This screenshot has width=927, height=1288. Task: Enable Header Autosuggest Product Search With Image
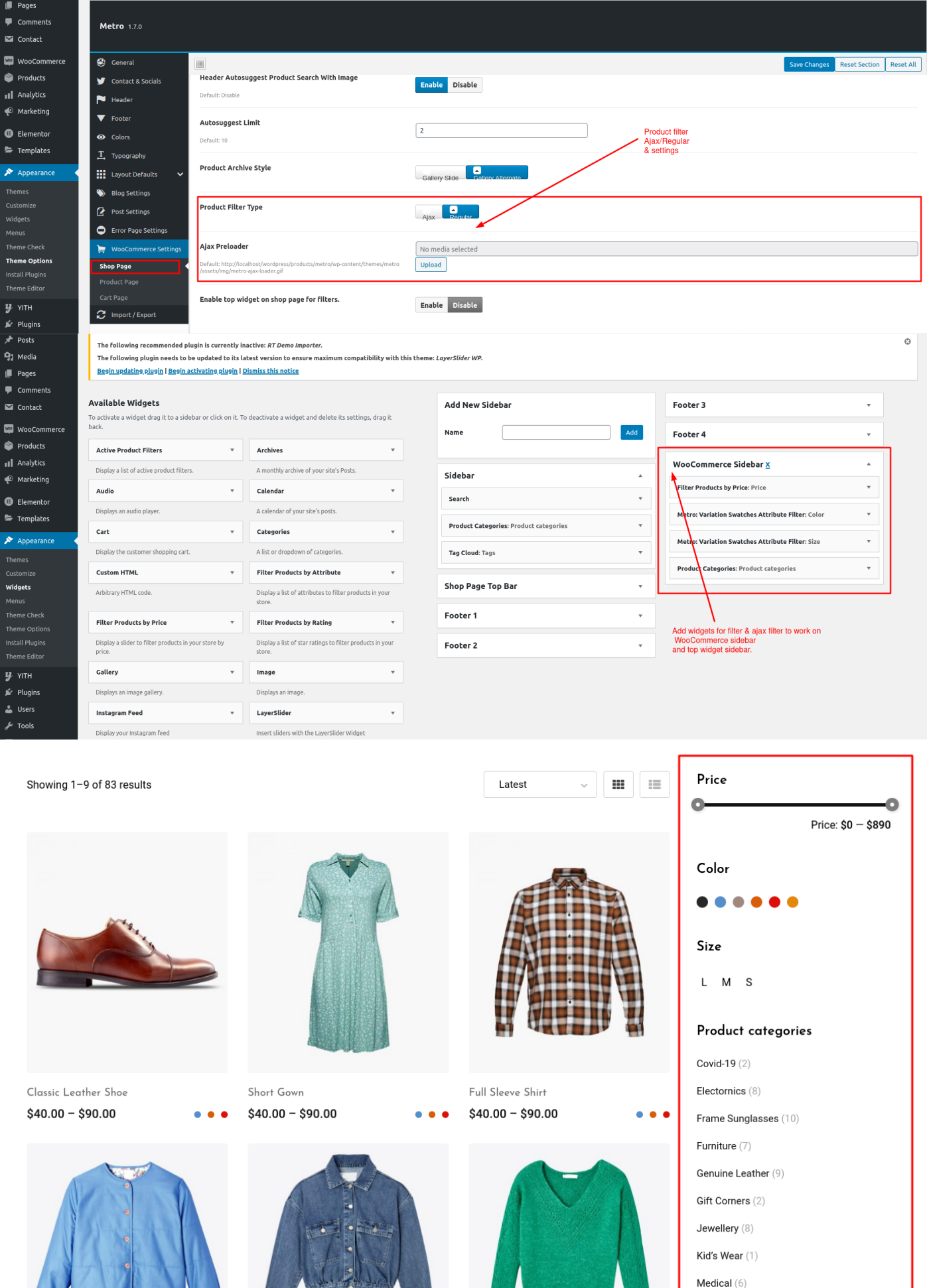click(x=431, y=85)
